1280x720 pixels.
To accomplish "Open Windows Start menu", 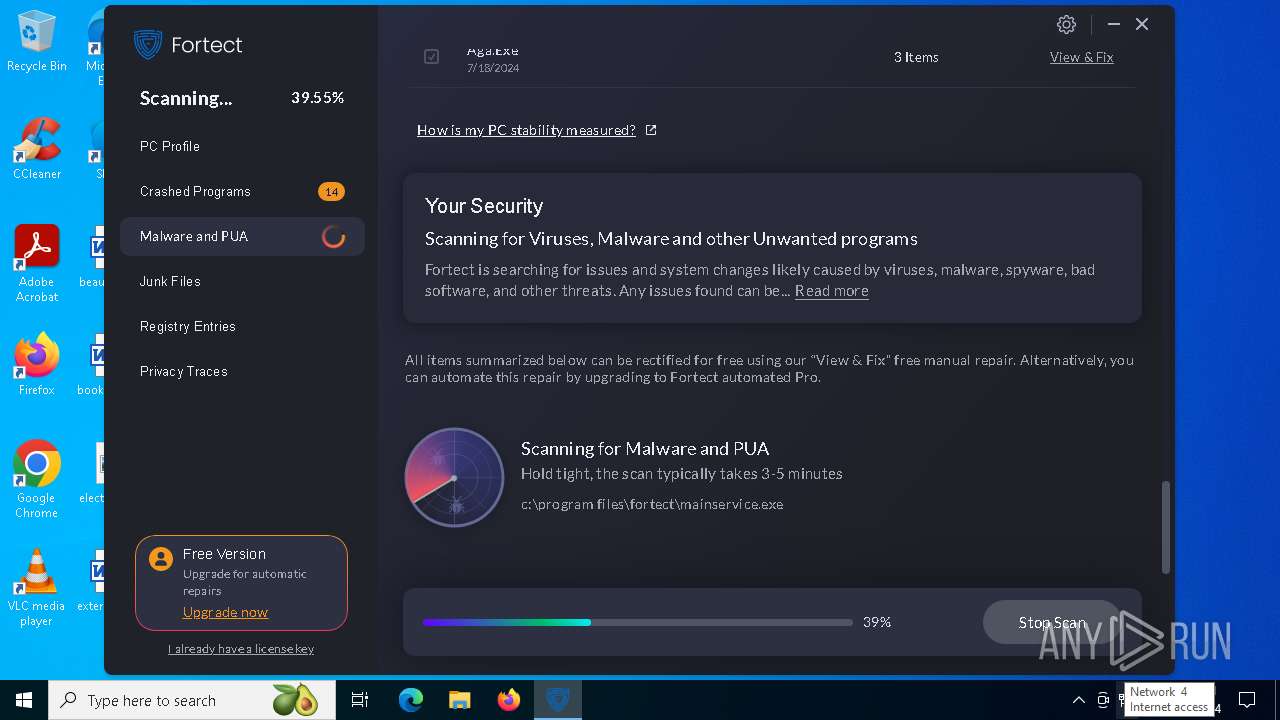I will 24,700.
